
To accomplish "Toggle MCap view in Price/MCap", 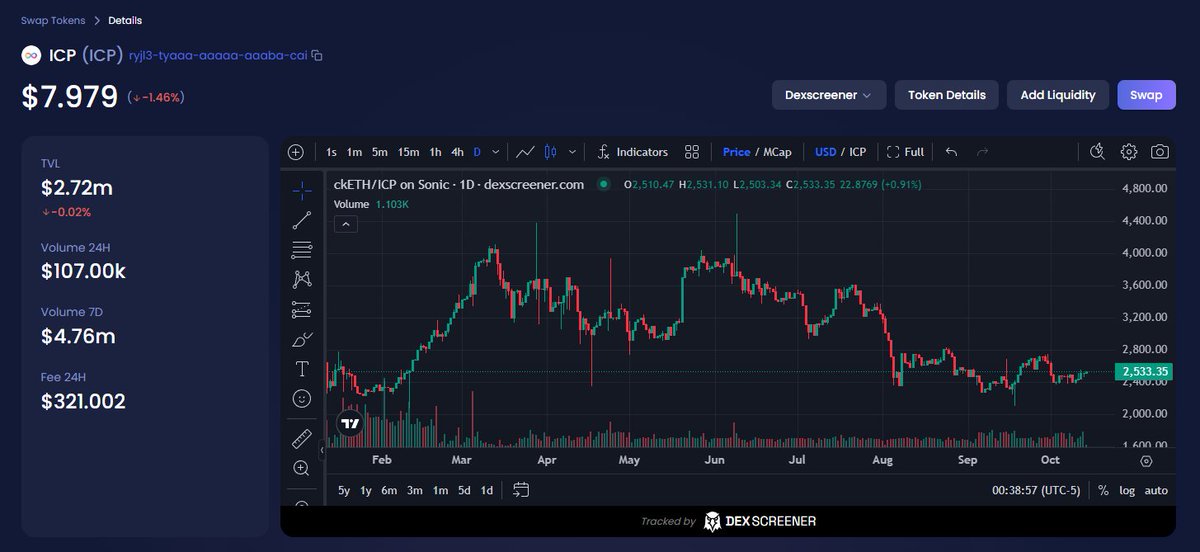I will tap(776, 152).
